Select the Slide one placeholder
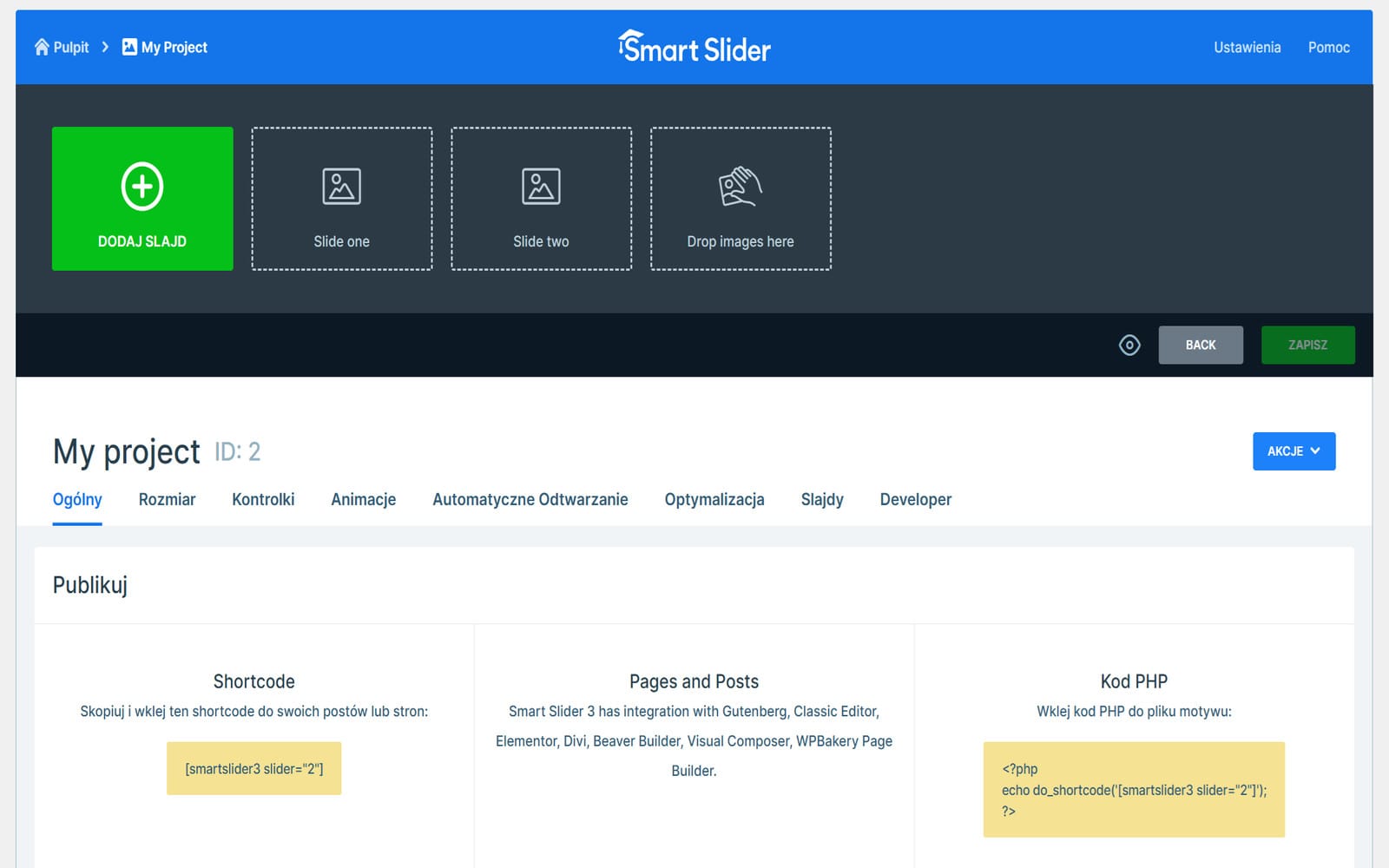Image resolution: width=1389 pixels, height=868 pixels. point(342,199)
